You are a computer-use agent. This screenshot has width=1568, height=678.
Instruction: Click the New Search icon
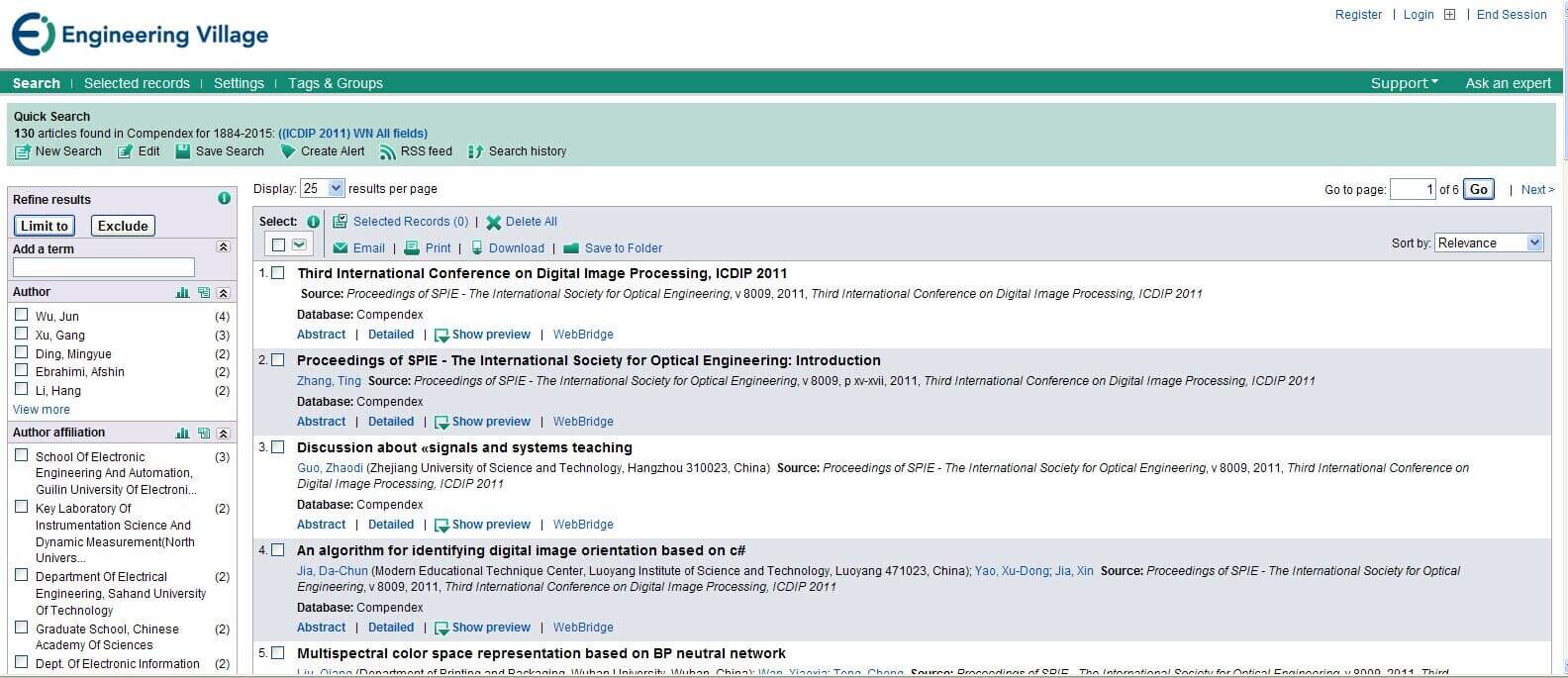(x=22, y=152)
